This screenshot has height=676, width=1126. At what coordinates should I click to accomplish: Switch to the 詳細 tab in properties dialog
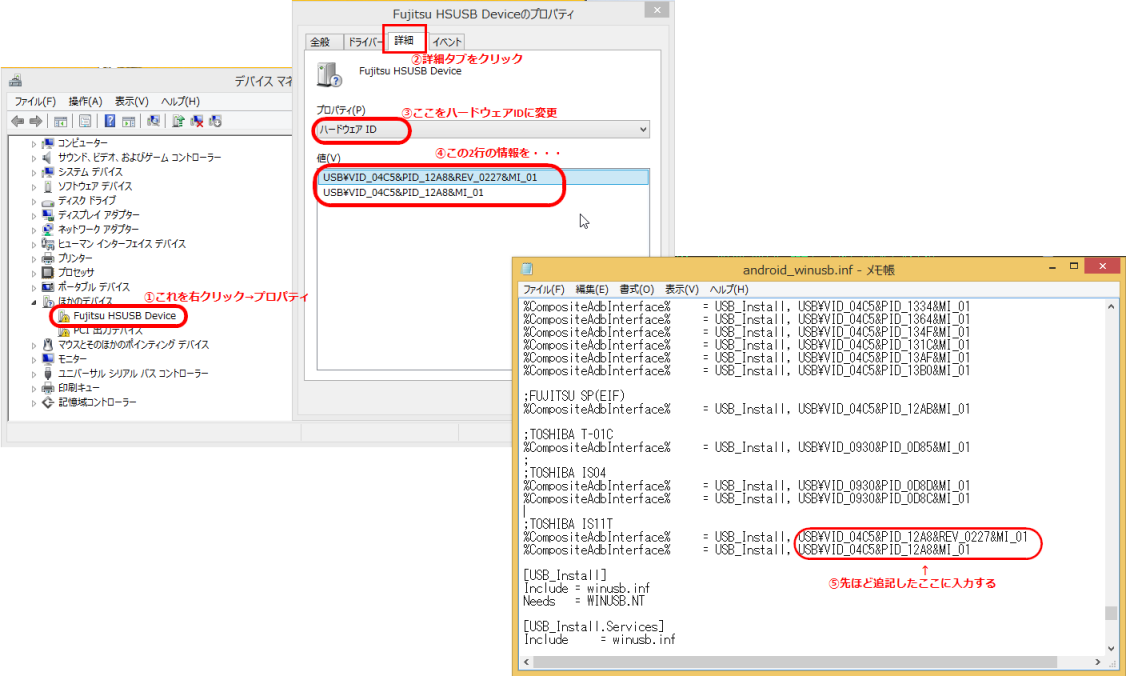click(x=404, y=40)
